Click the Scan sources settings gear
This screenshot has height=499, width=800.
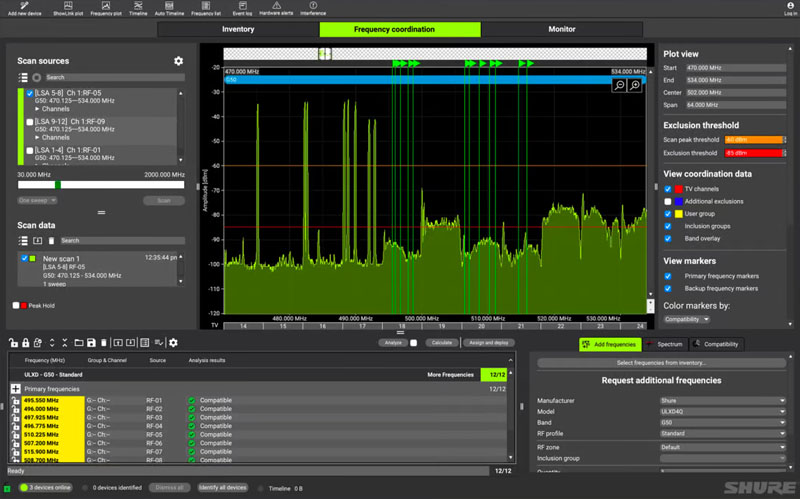pyautogui.click(x=179, y=61)
